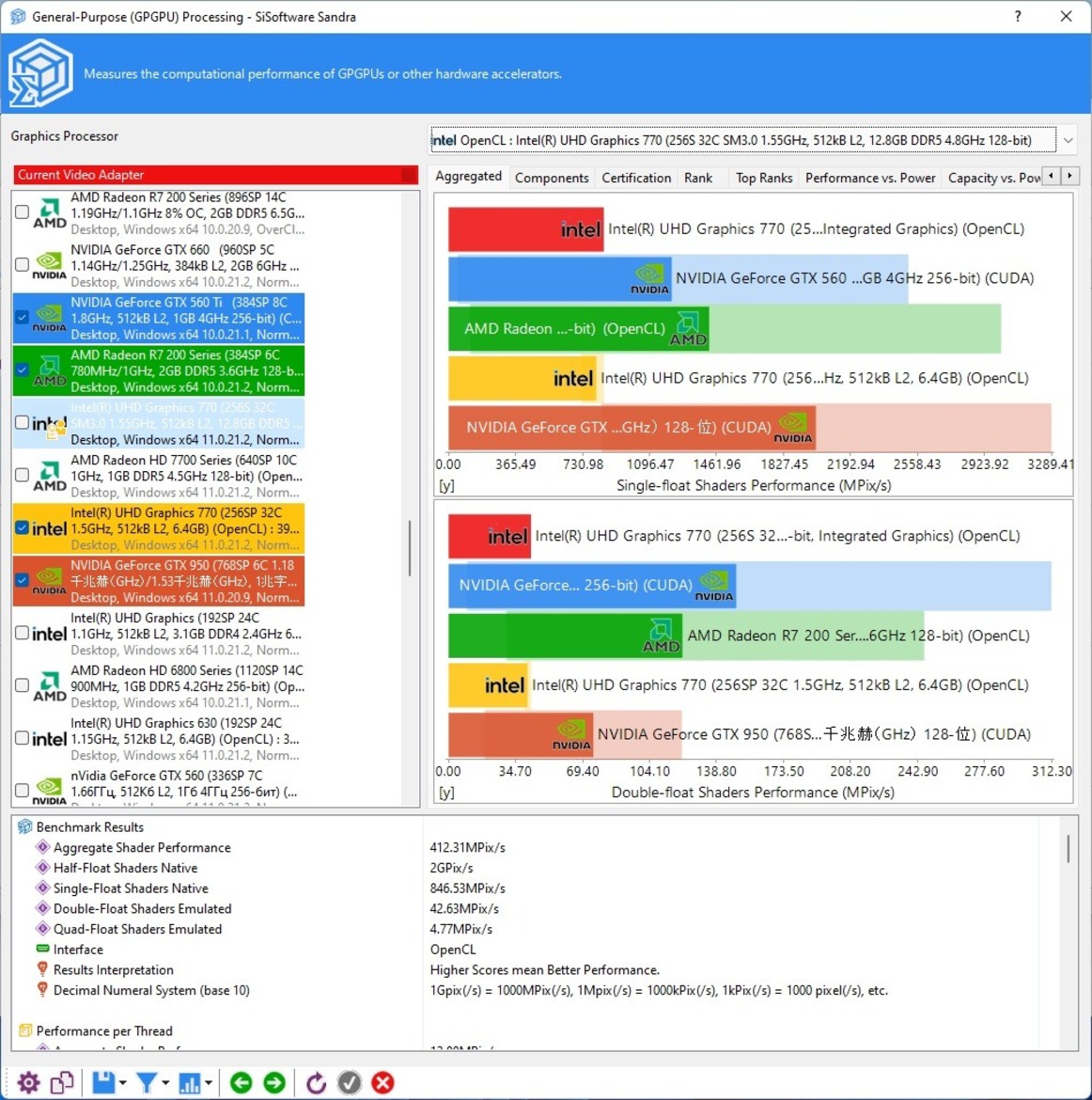Screen dimensions: 1092x1100
Task: Uncheck the NVIDIA GeForce GTX 560 Ti checkbox
Action: click(22, 317)
